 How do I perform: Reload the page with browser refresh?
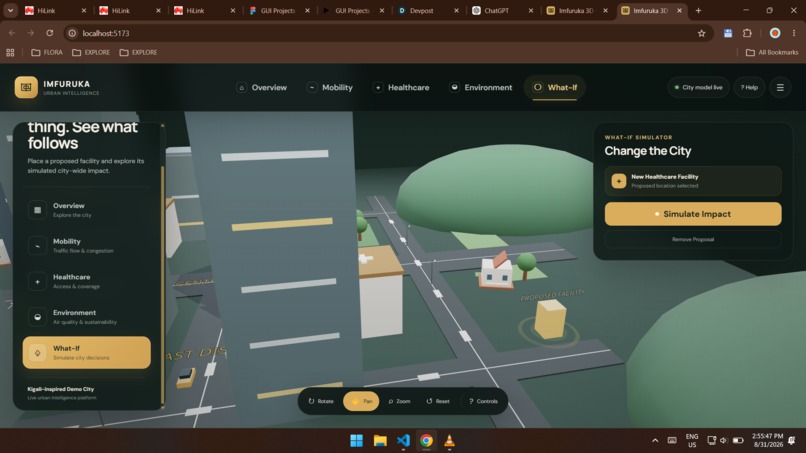49,33
